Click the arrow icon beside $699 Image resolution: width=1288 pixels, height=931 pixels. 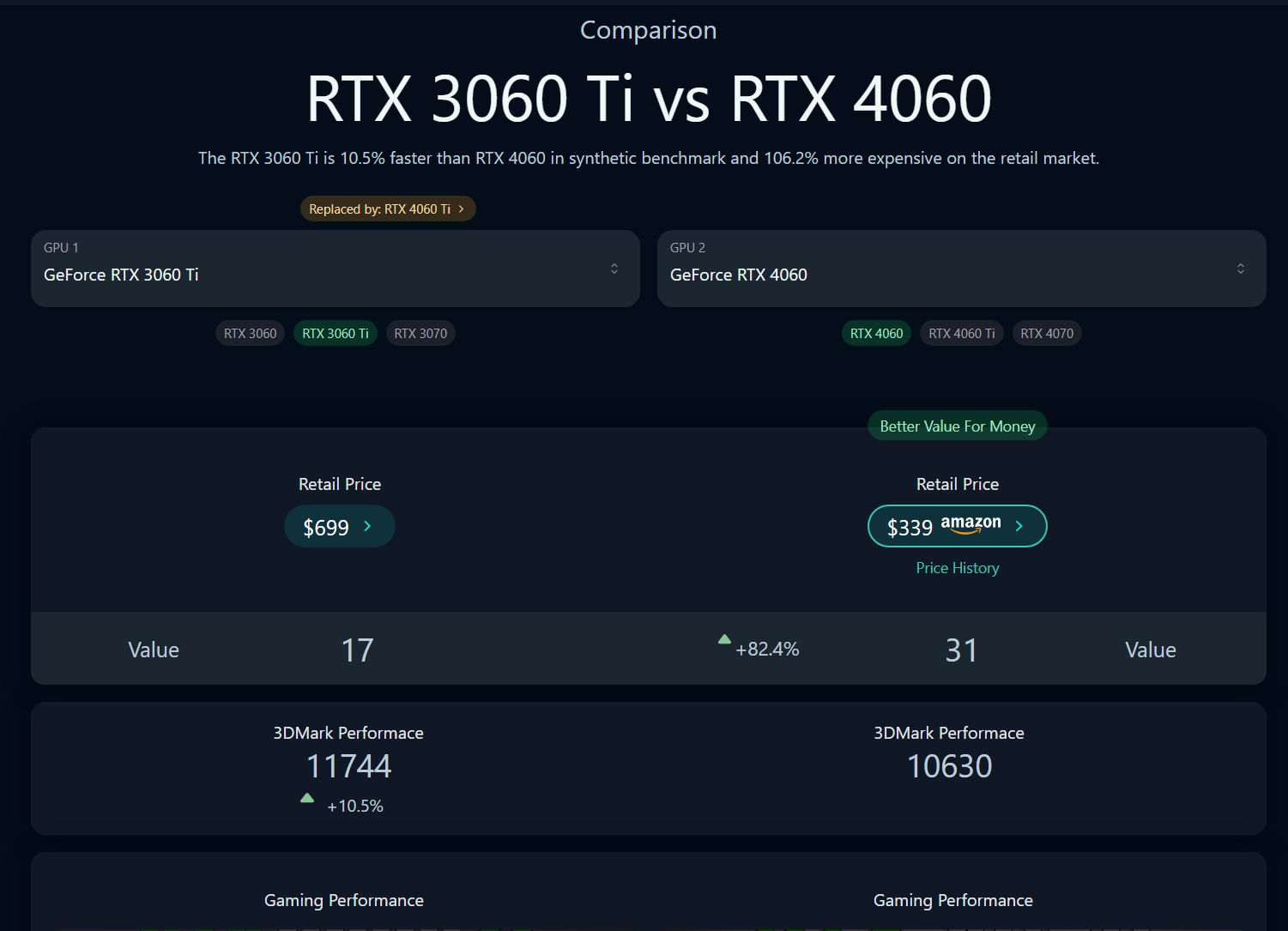coord(368,526)
